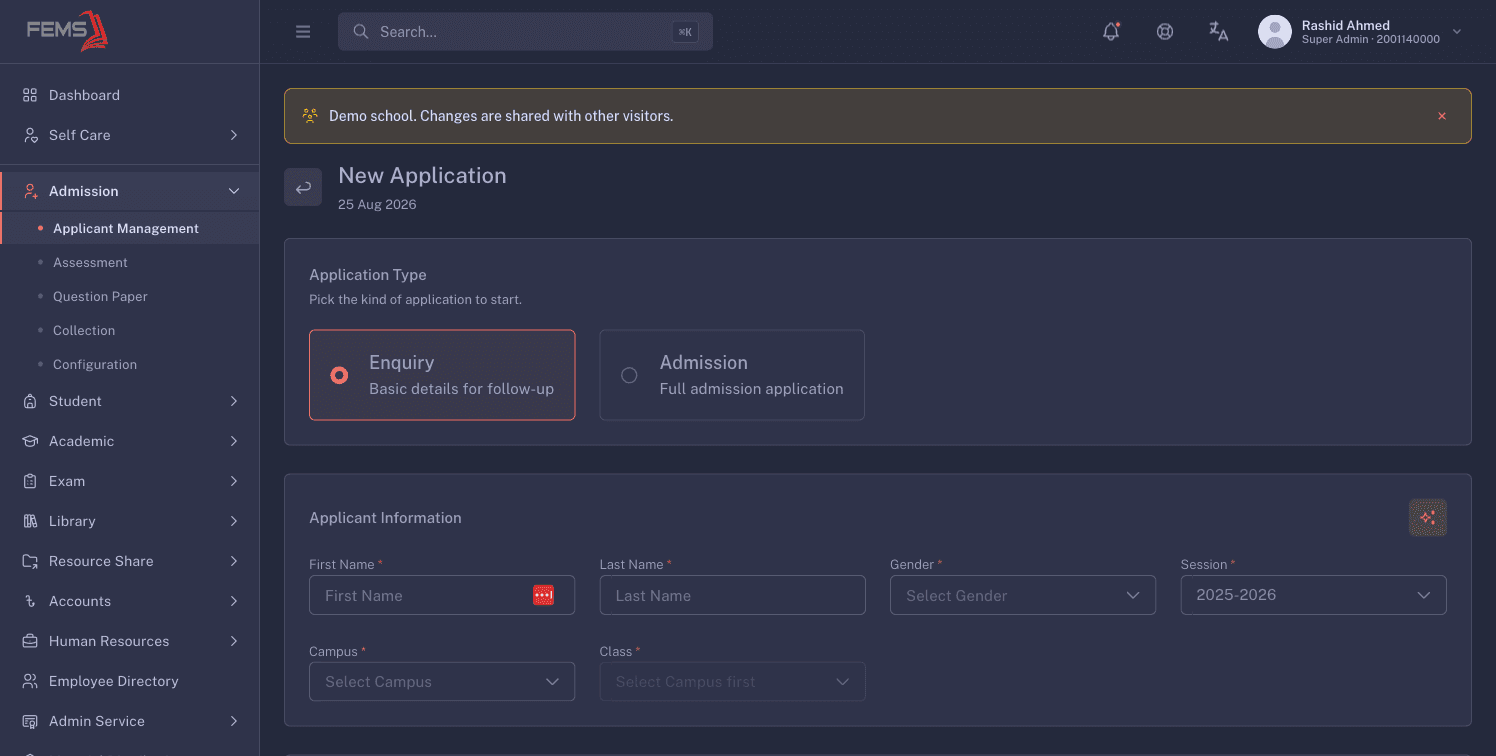Toggle the sidebar hamburger menu

click(x=303, y=32)
